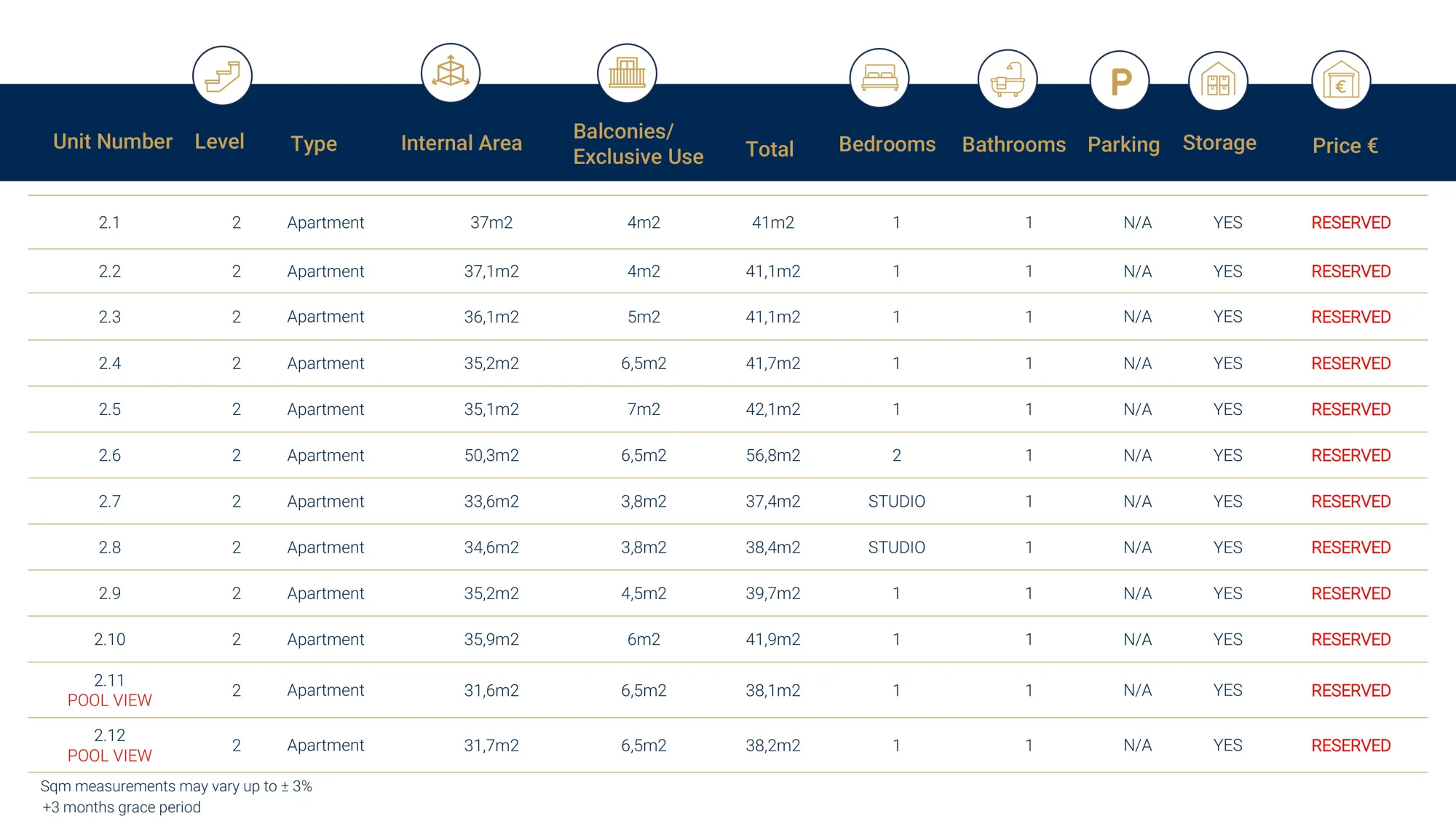Click the Type column header
The image size is (1456, 819).
tap(314, 143)
